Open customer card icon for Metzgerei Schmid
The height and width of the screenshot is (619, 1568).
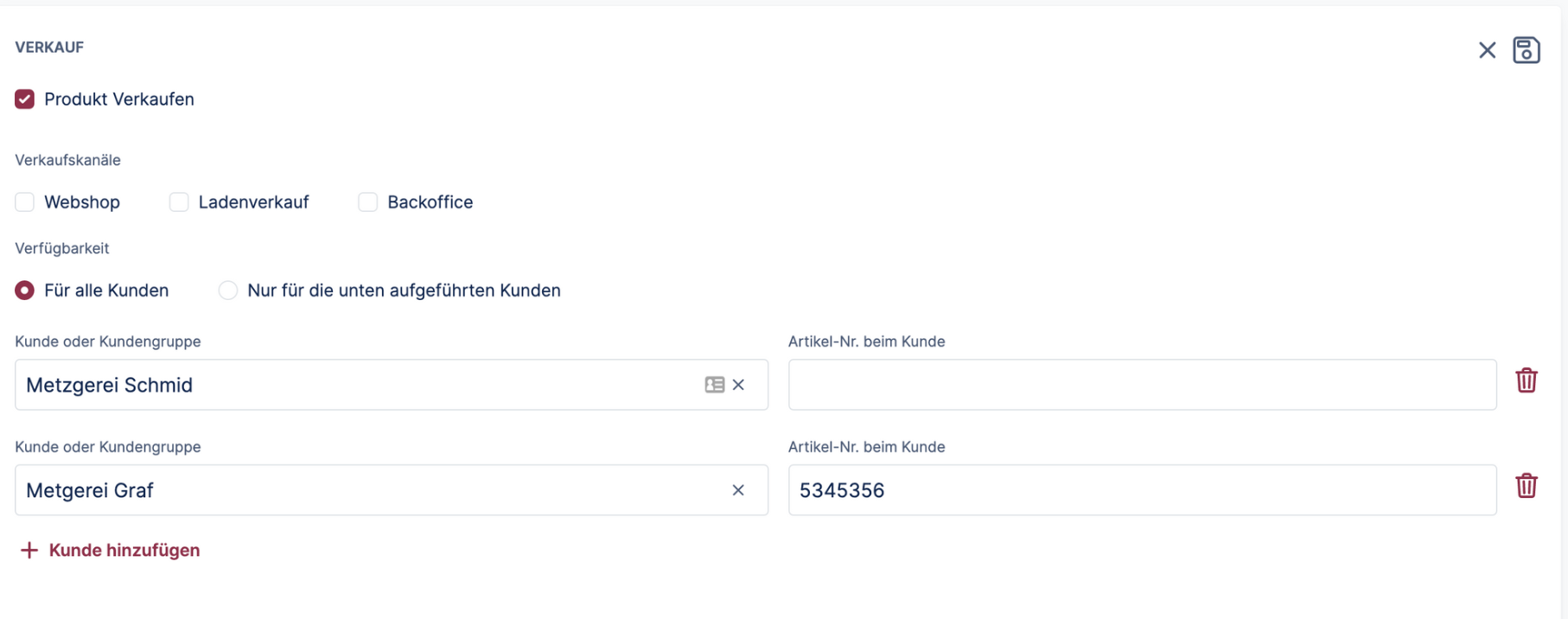[x=714, y=385]
